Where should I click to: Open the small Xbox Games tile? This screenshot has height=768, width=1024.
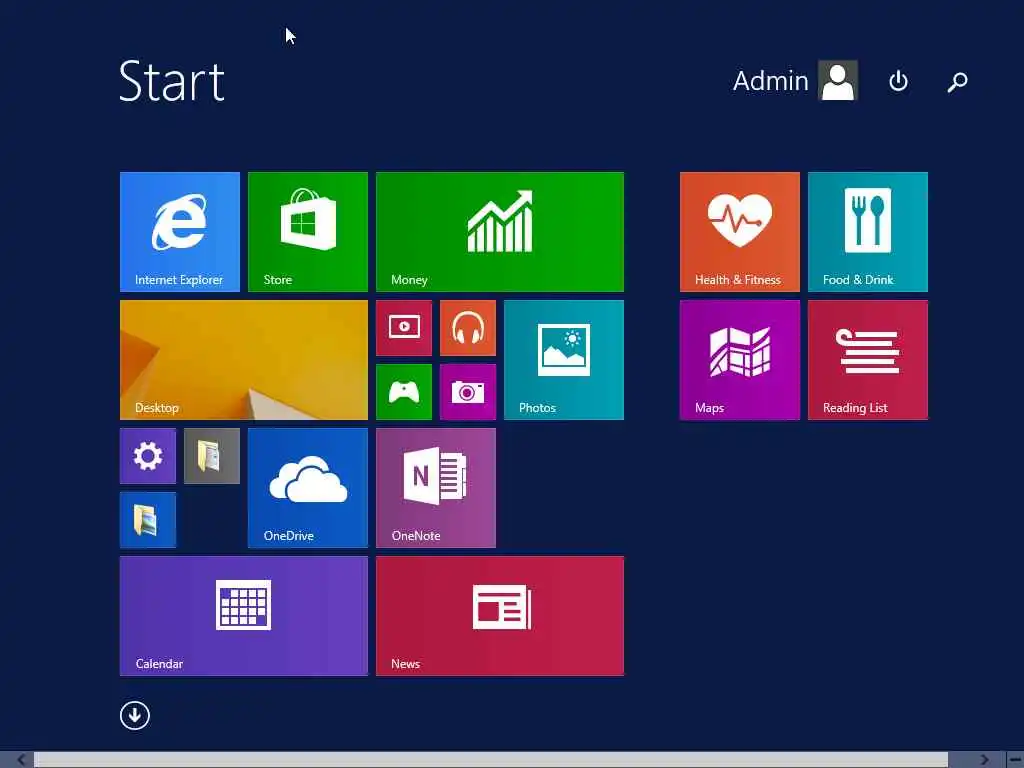pos(404,392)
